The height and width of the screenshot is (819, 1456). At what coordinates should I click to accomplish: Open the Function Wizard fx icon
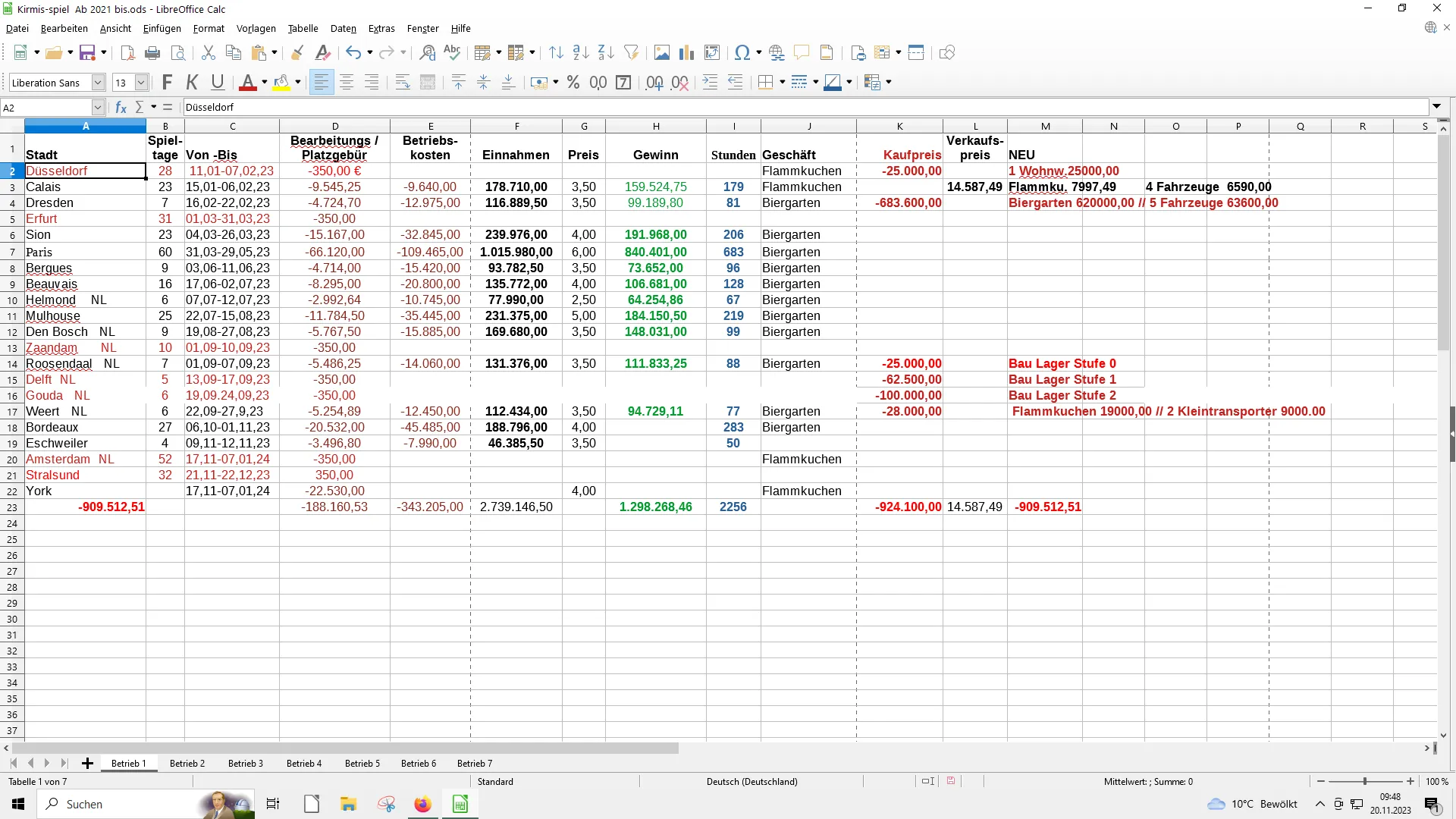(x=121, y=107)
